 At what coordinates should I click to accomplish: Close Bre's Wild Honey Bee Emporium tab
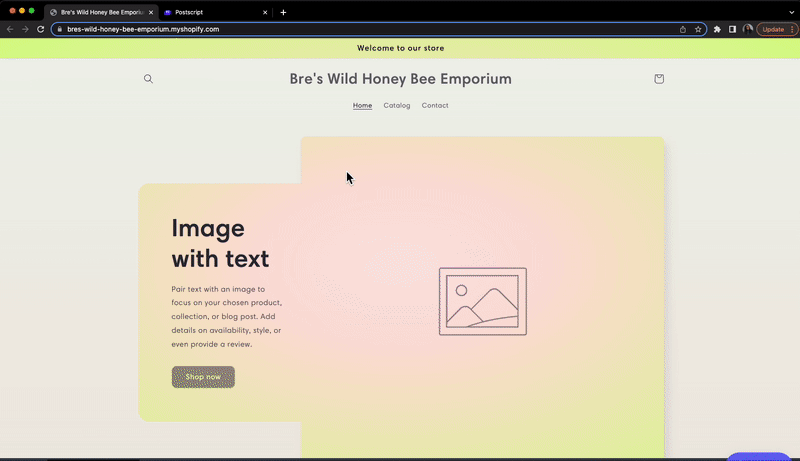click(151, 12)
